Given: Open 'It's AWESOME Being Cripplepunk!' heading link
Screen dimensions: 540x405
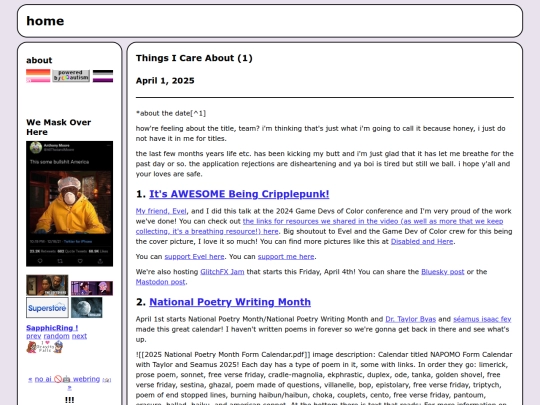Looking at the screenshot, I should tap(239, 194).
